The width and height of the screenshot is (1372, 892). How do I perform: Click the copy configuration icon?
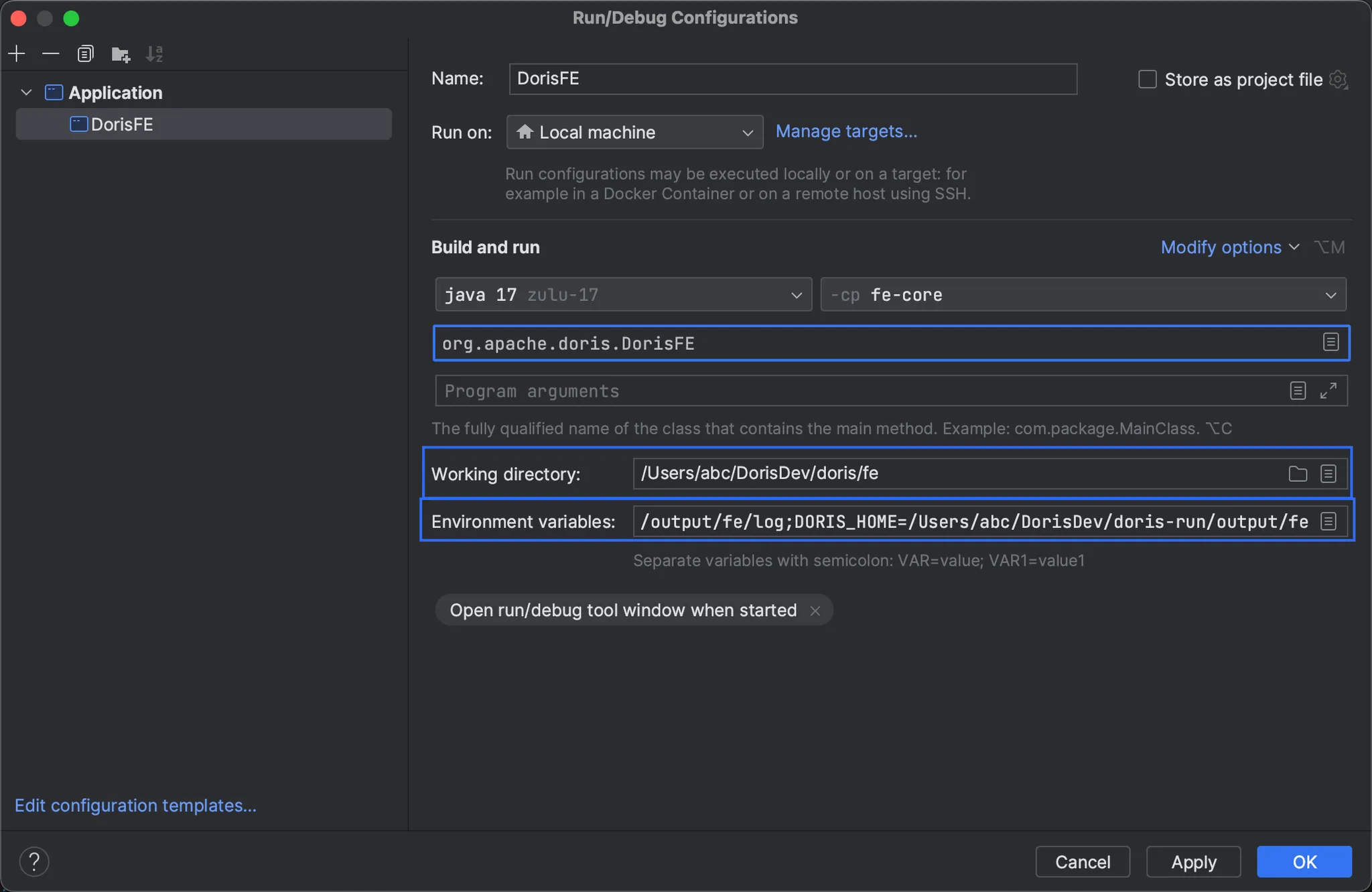[x=84, y=54]
